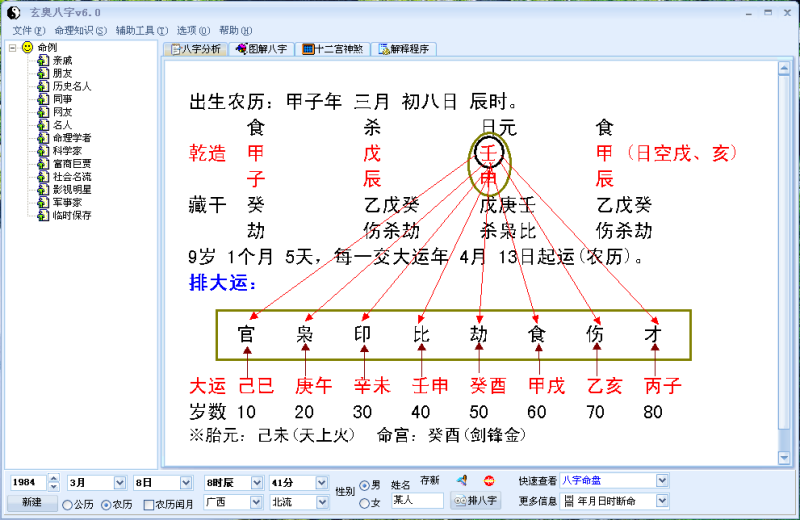800x520 pixels.
Task: Open the 亲戚 category icon in tree
Action: pos(44,61)
